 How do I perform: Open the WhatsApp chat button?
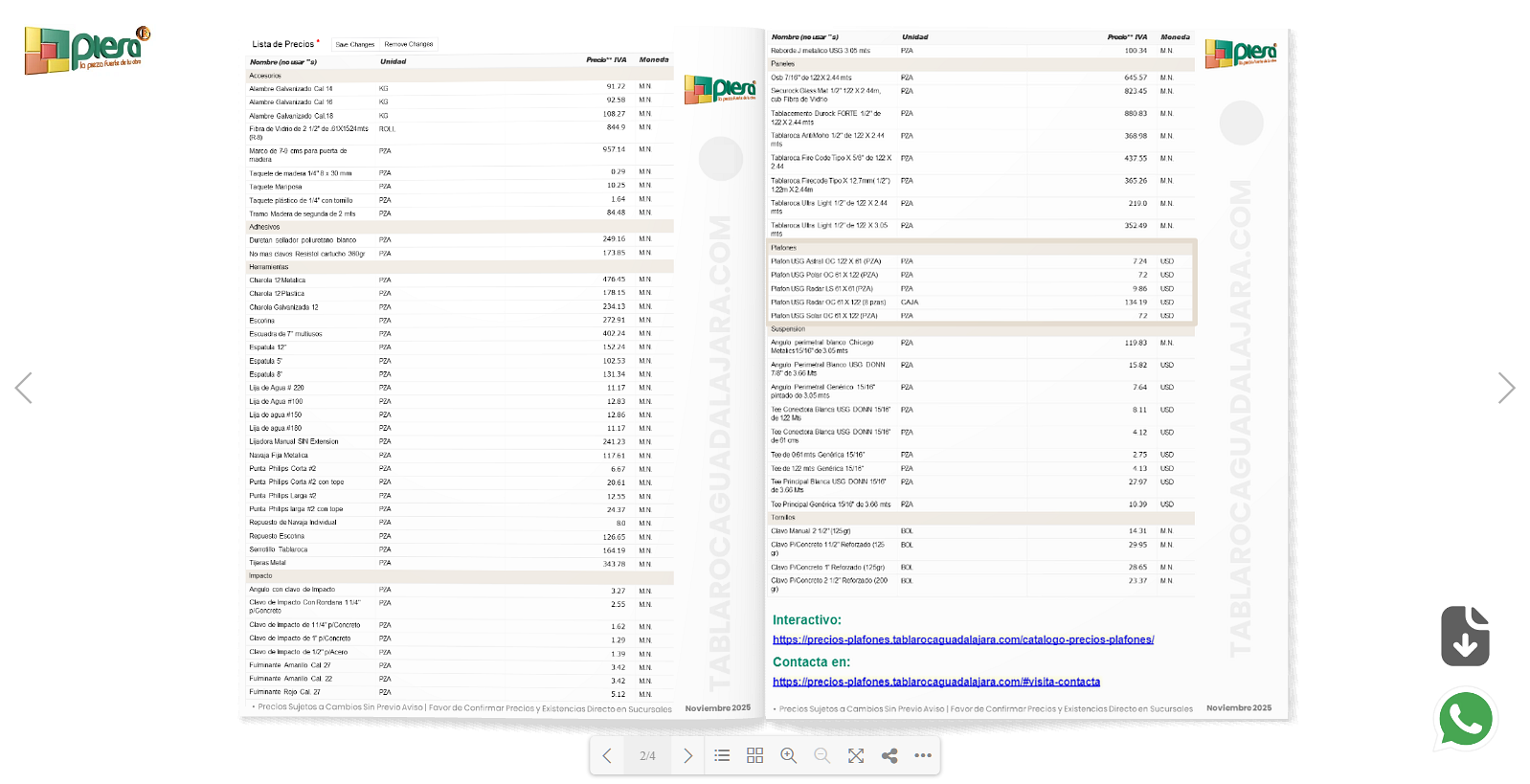1465,719
